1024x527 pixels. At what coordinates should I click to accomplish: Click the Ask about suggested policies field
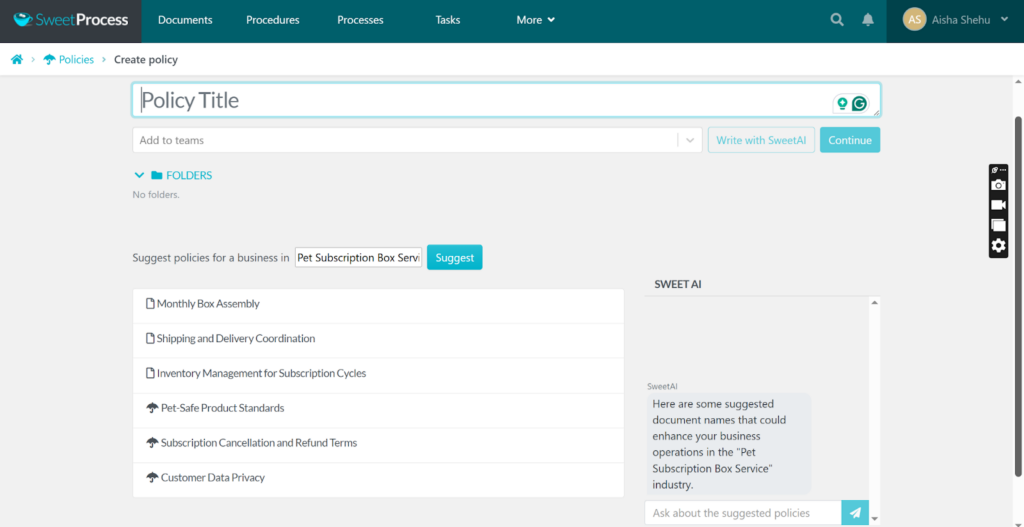click(x=743, y=513)
